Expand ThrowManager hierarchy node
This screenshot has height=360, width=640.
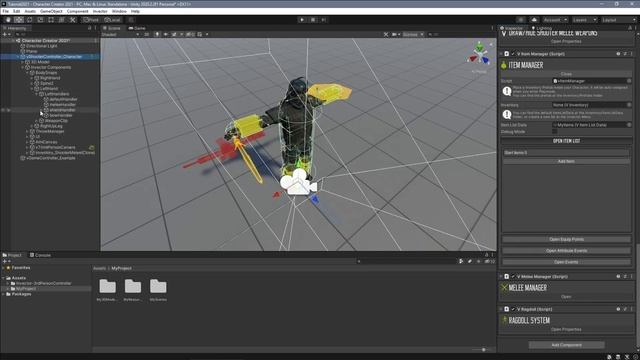click(27, 131)
